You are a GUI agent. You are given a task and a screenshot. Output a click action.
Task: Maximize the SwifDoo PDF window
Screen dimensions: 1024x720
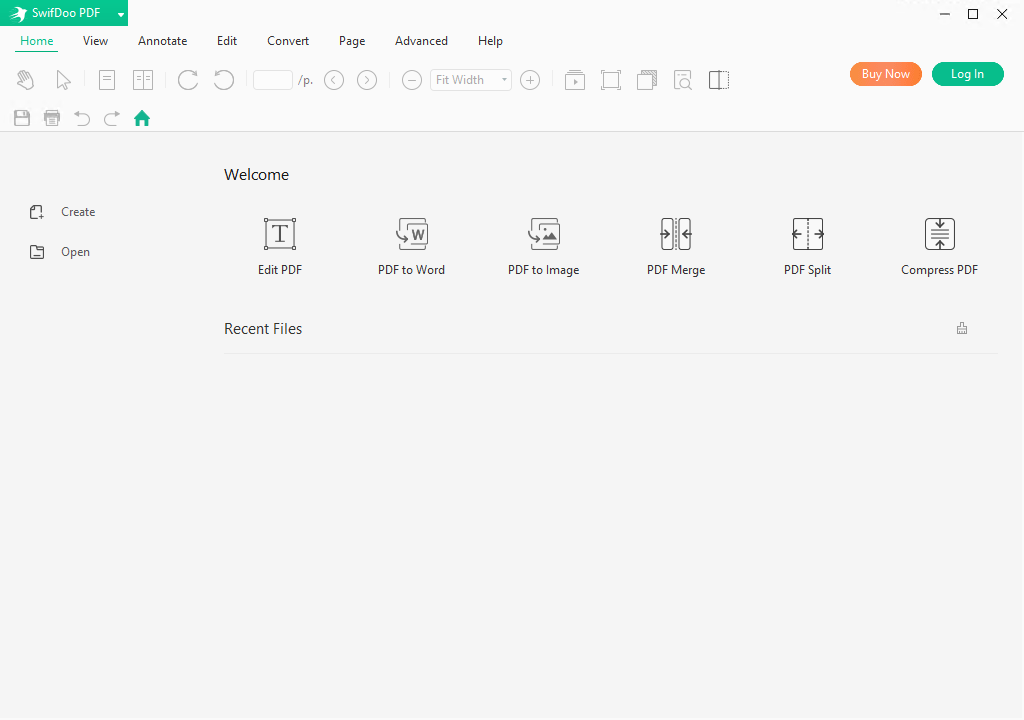pyautogui.click(x=973, y=14)
